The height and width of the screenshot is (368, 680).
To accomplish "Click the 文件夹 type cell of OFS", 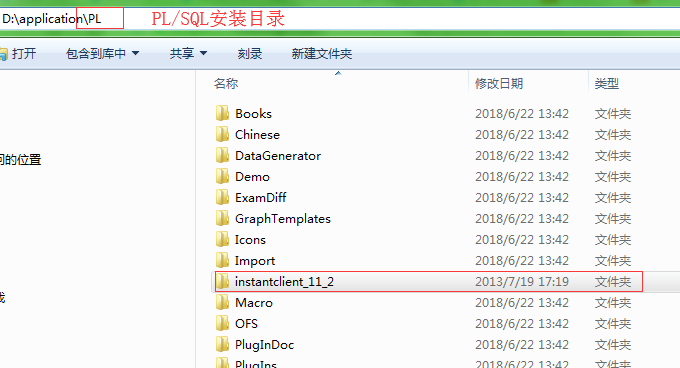I will point(612,324).
